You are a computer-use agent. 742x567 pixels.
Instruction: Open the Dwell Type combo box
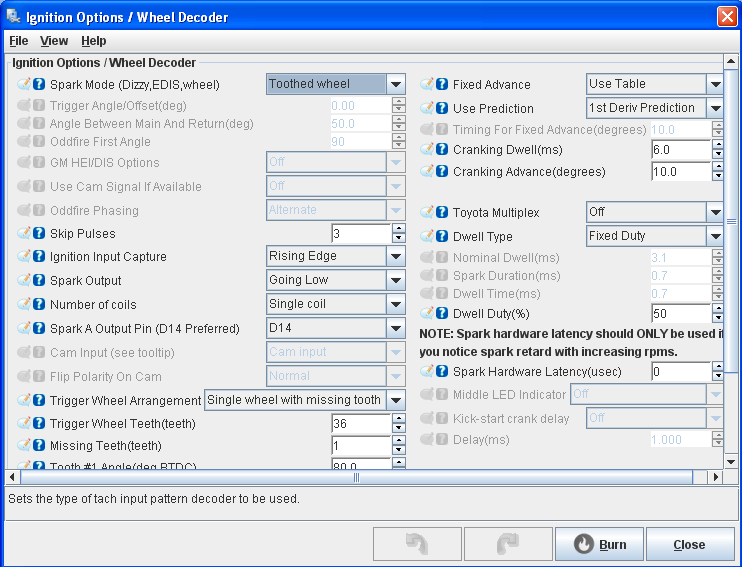(x=714, y=237)
